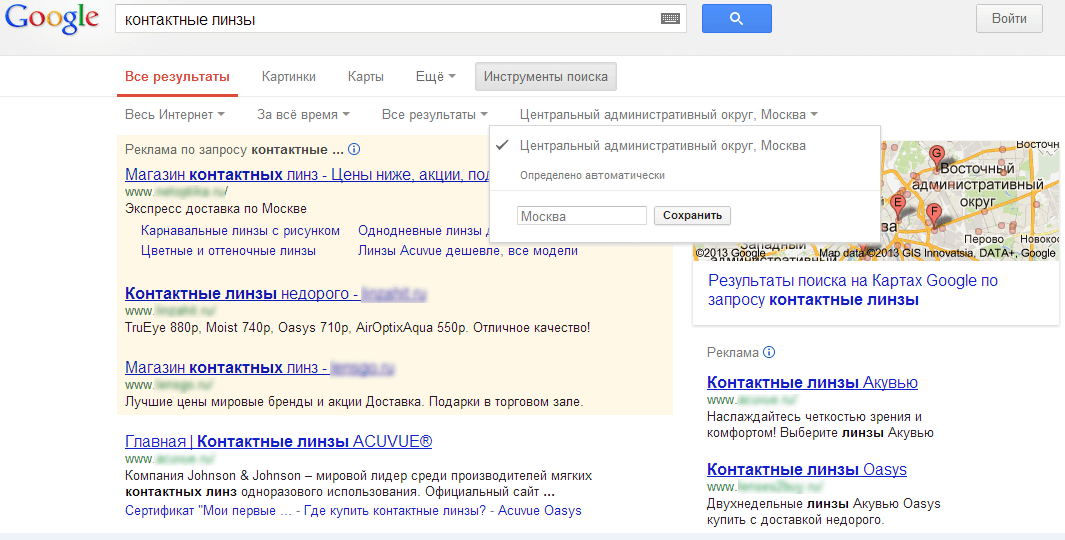
Task: Open 'Результаты поиска на Картах Google' link
Action: pos(853,290)
